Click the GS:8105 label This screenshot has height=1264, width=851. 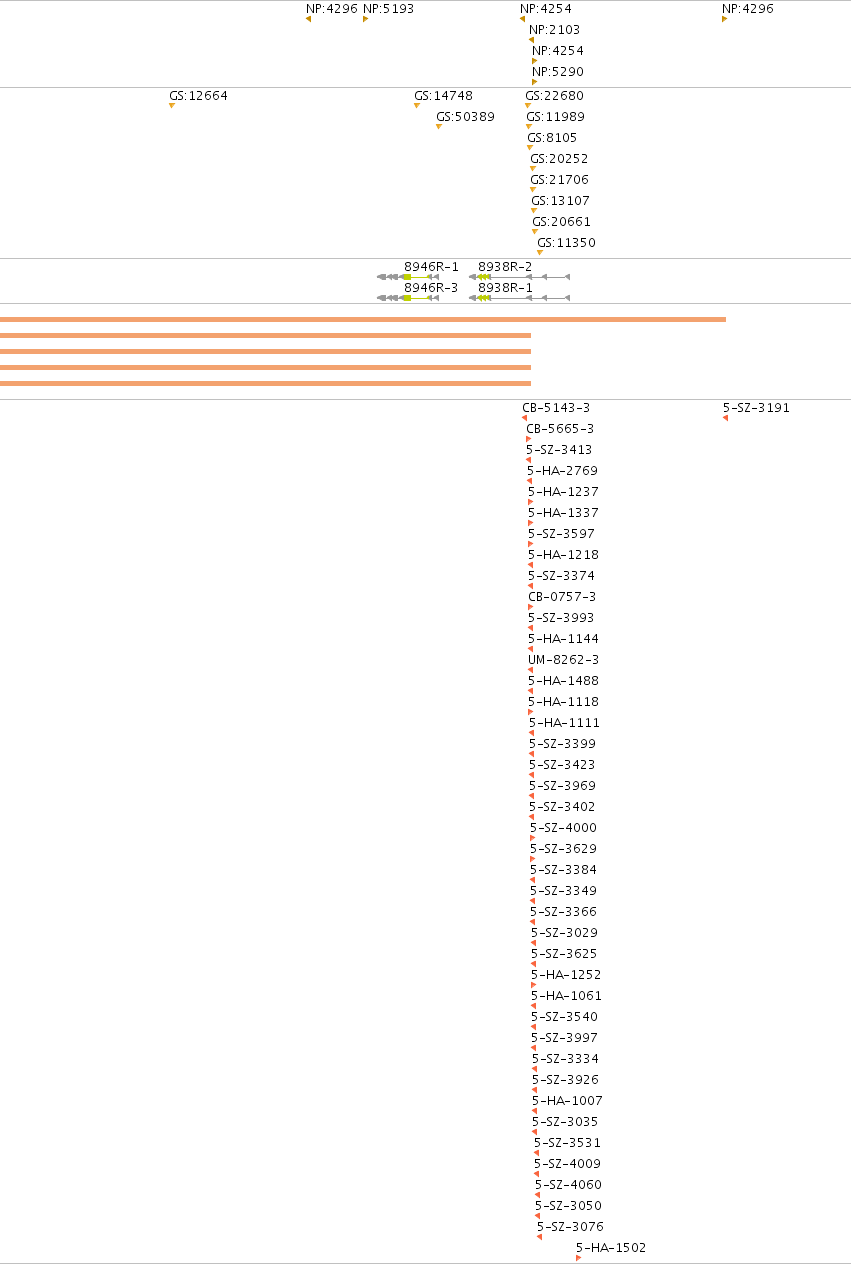click(552, 138)
